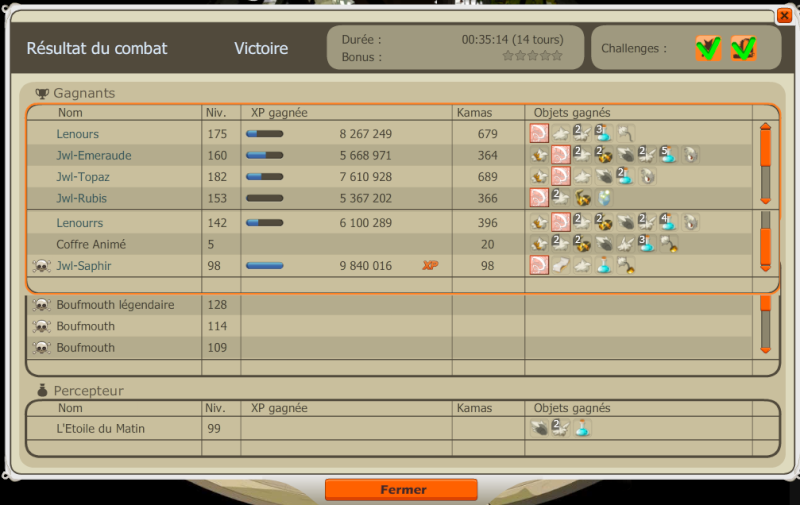Select the dark horn in L'Etoile du Matin's loot

coord(539,428)
